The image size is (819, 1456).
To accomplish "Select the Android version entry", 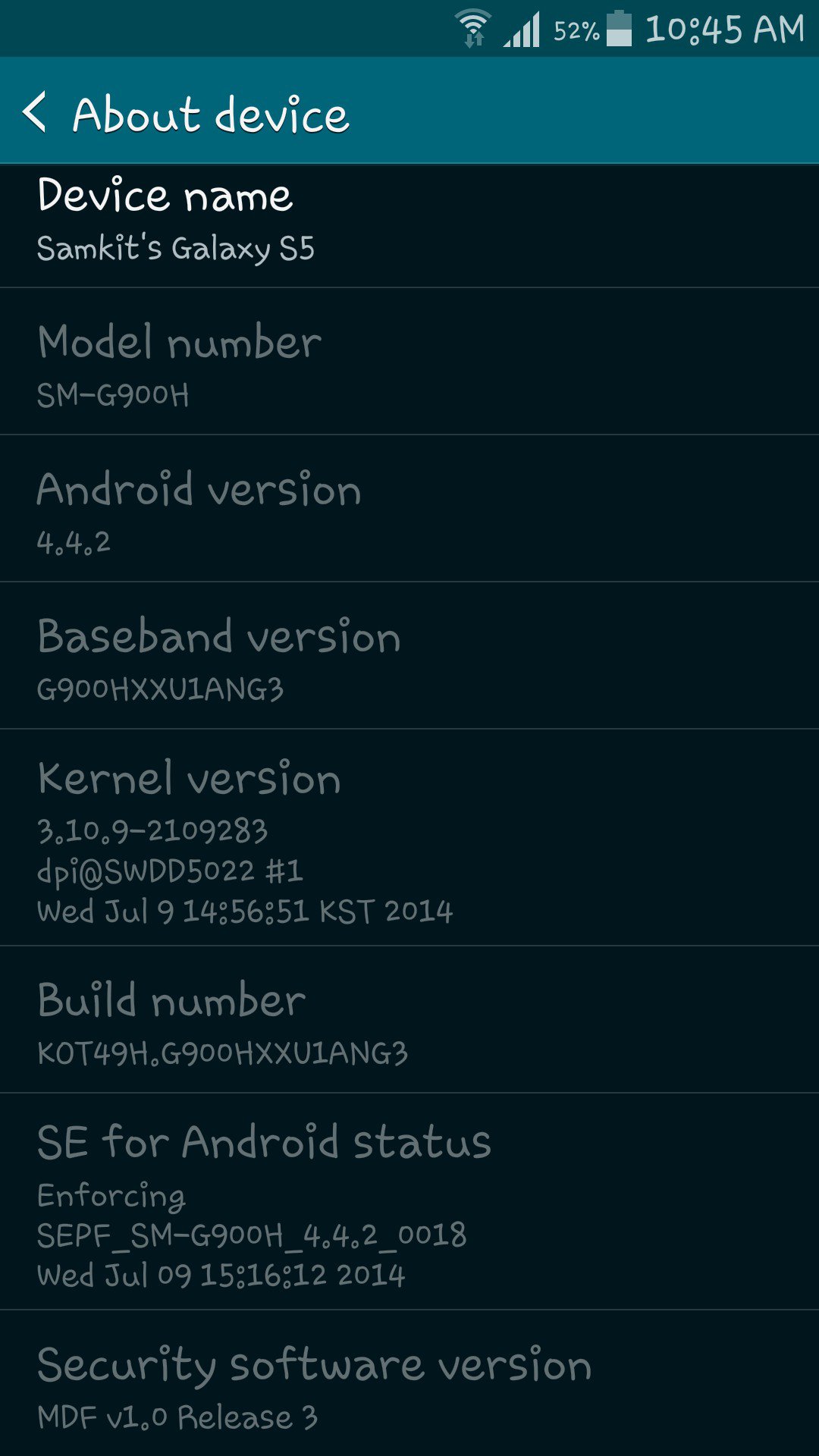I will (x=409, y=509).
